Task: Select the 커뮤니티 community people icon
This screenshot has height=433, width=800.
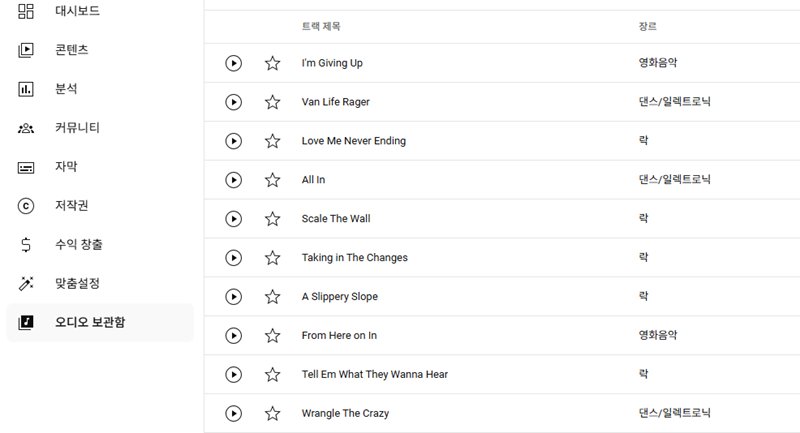Action: tap(26, 128)
